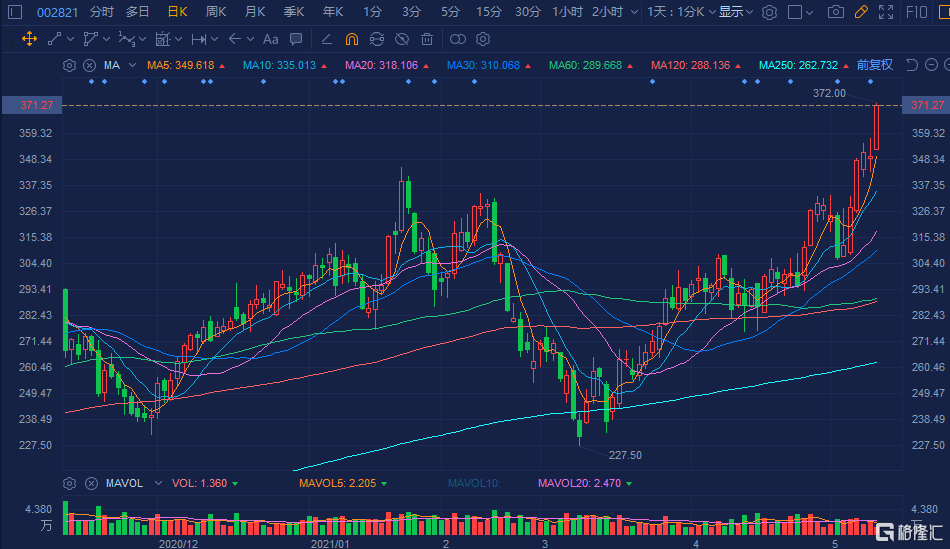The image size is (950, 549).
Task: Remove the MAVOL indicator with X icon
Action: (89, 483)
